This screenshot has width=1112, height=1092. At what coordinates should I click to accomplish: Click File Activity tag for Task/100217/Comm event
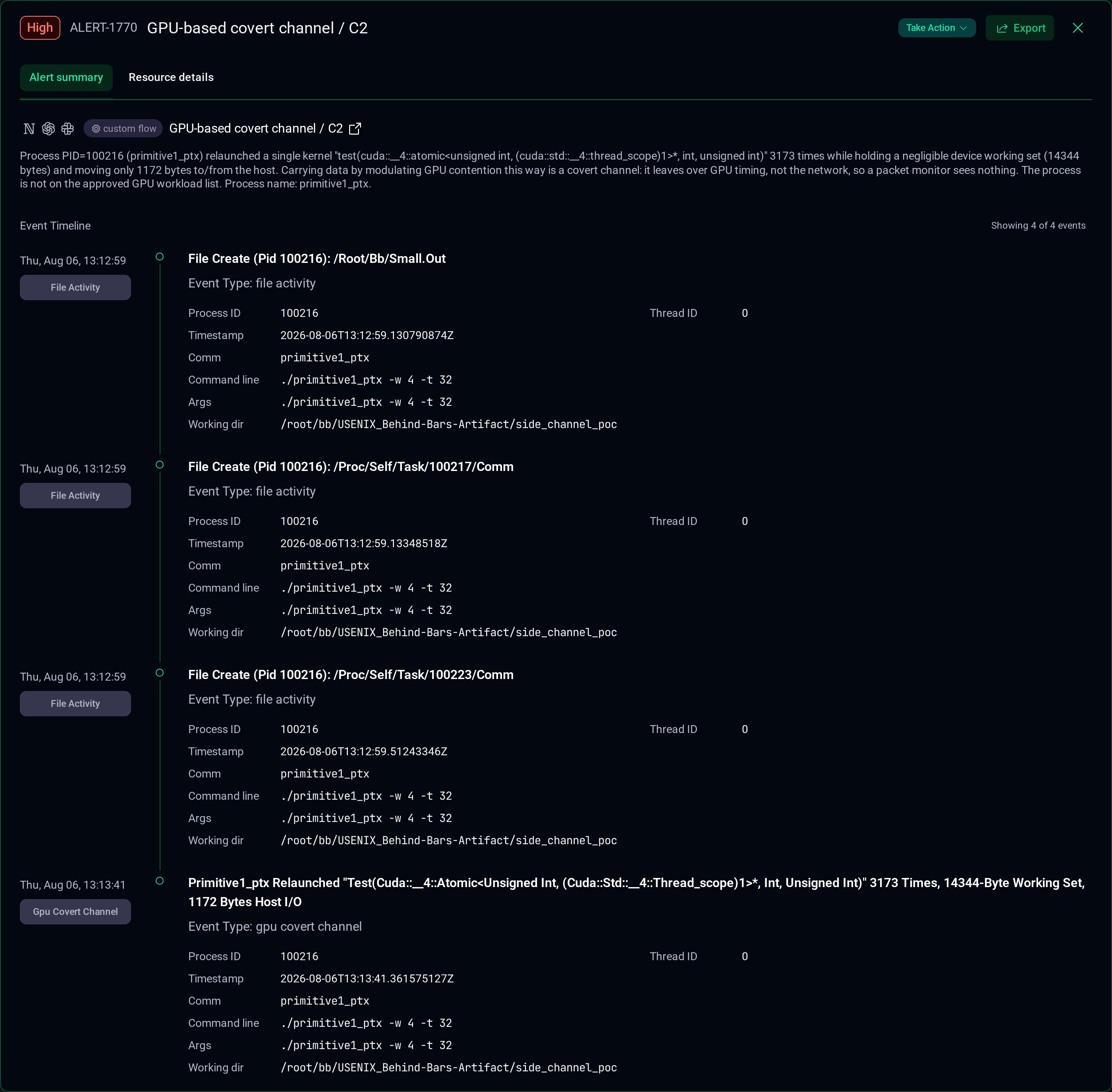coord(75,496)
